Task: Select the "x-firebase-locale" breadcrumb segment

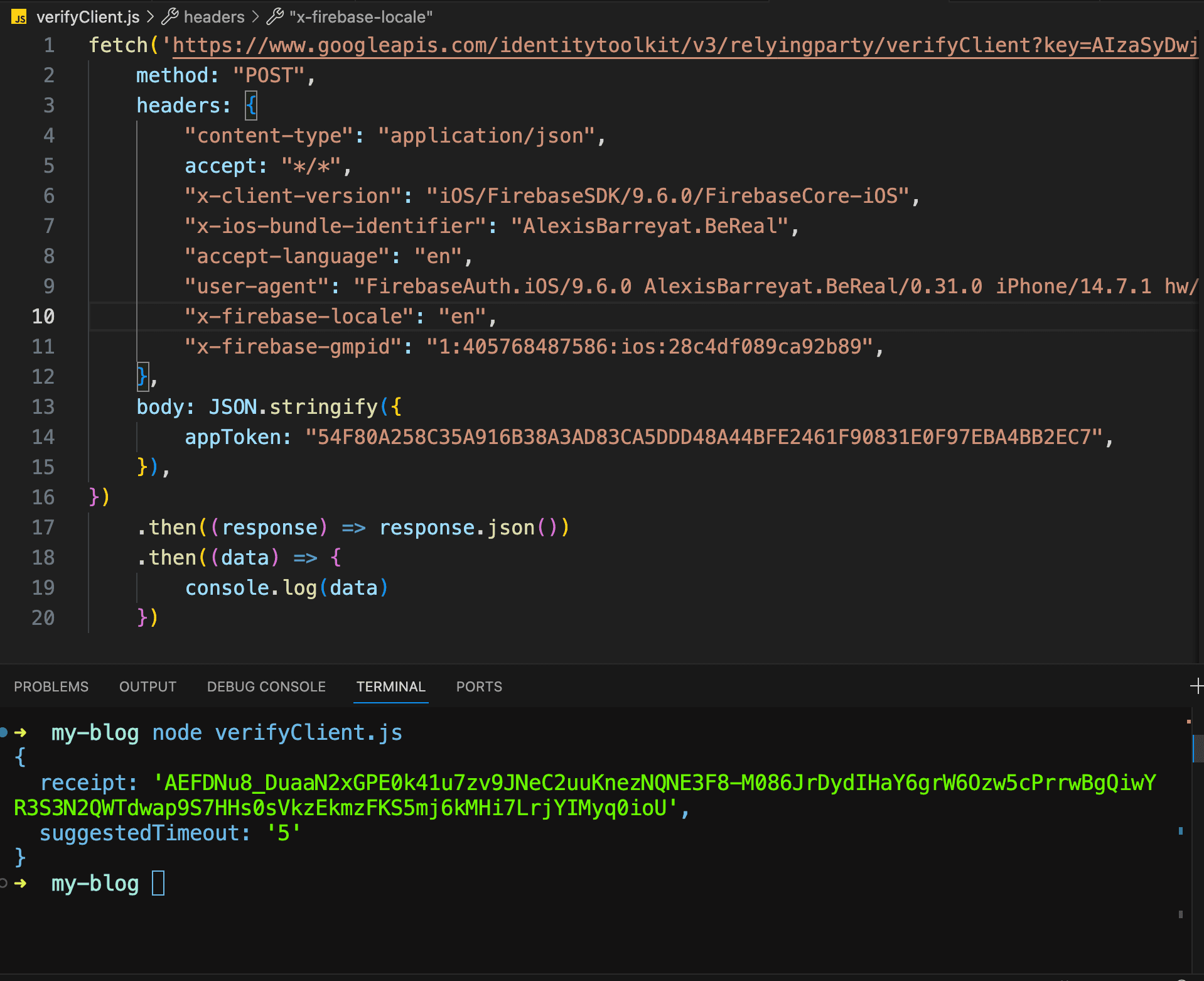Action: [x=361, y=17]
